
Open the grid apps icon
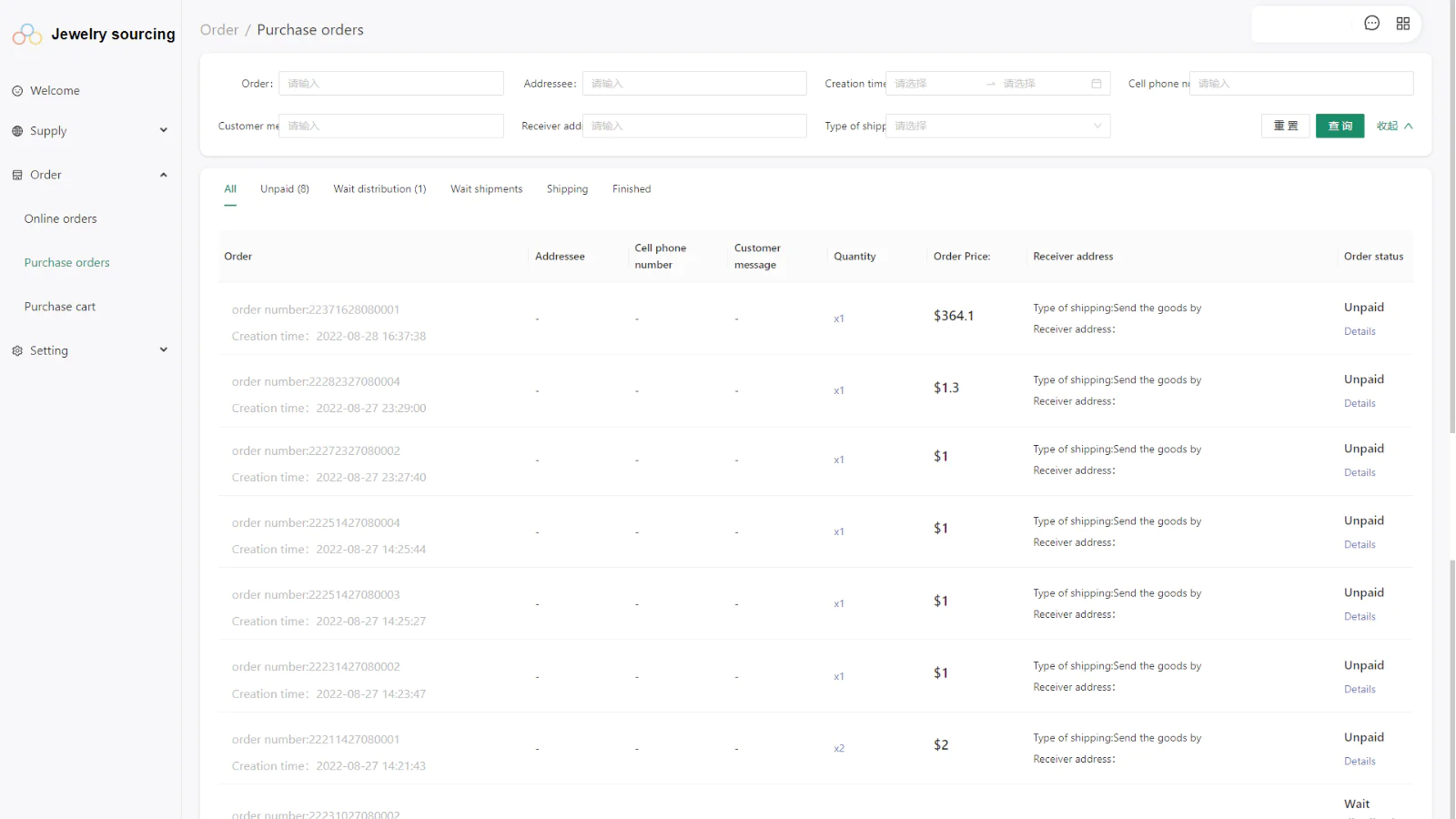pos(1402,24)
